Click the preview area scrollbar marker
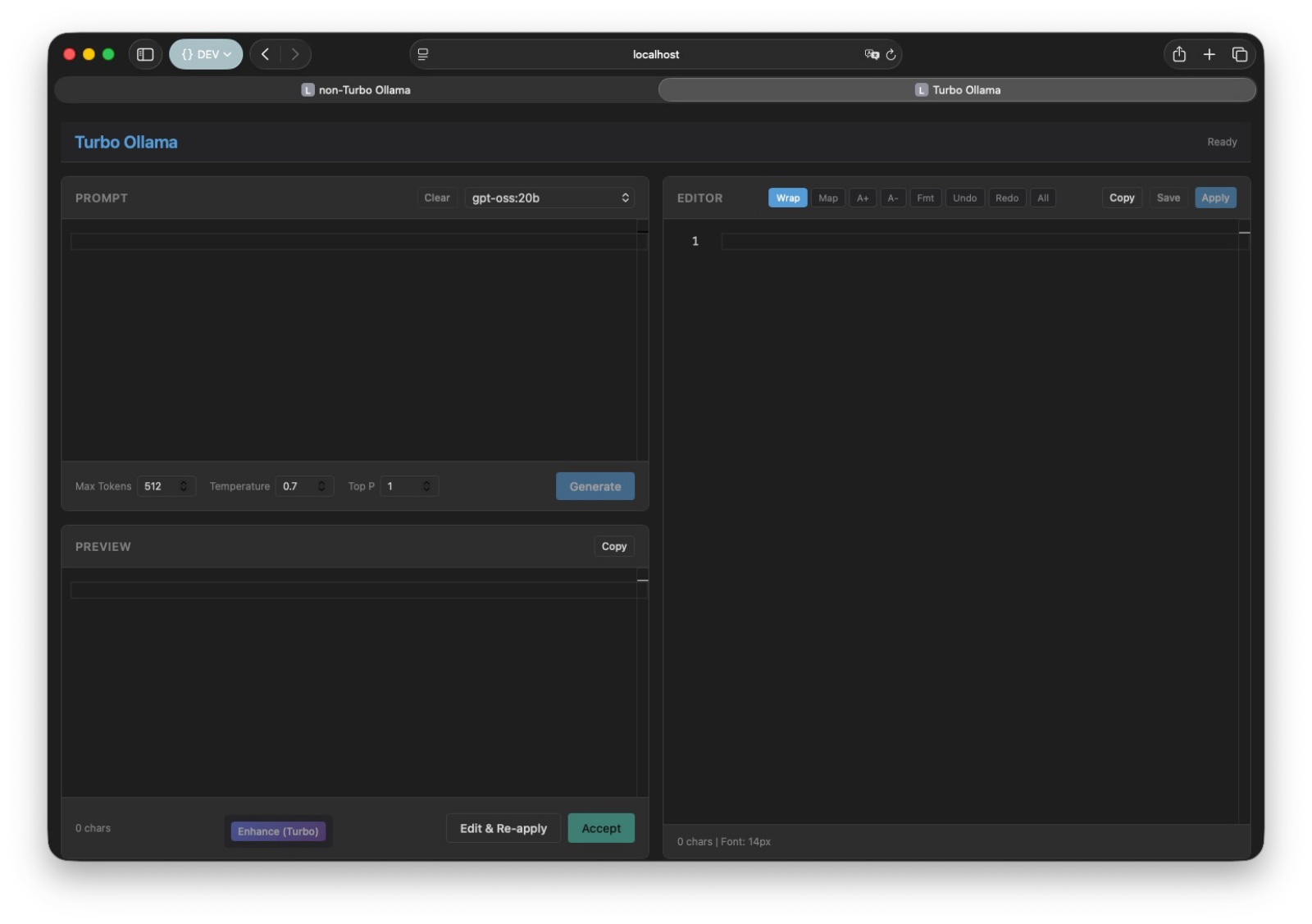 pos(643,580)
